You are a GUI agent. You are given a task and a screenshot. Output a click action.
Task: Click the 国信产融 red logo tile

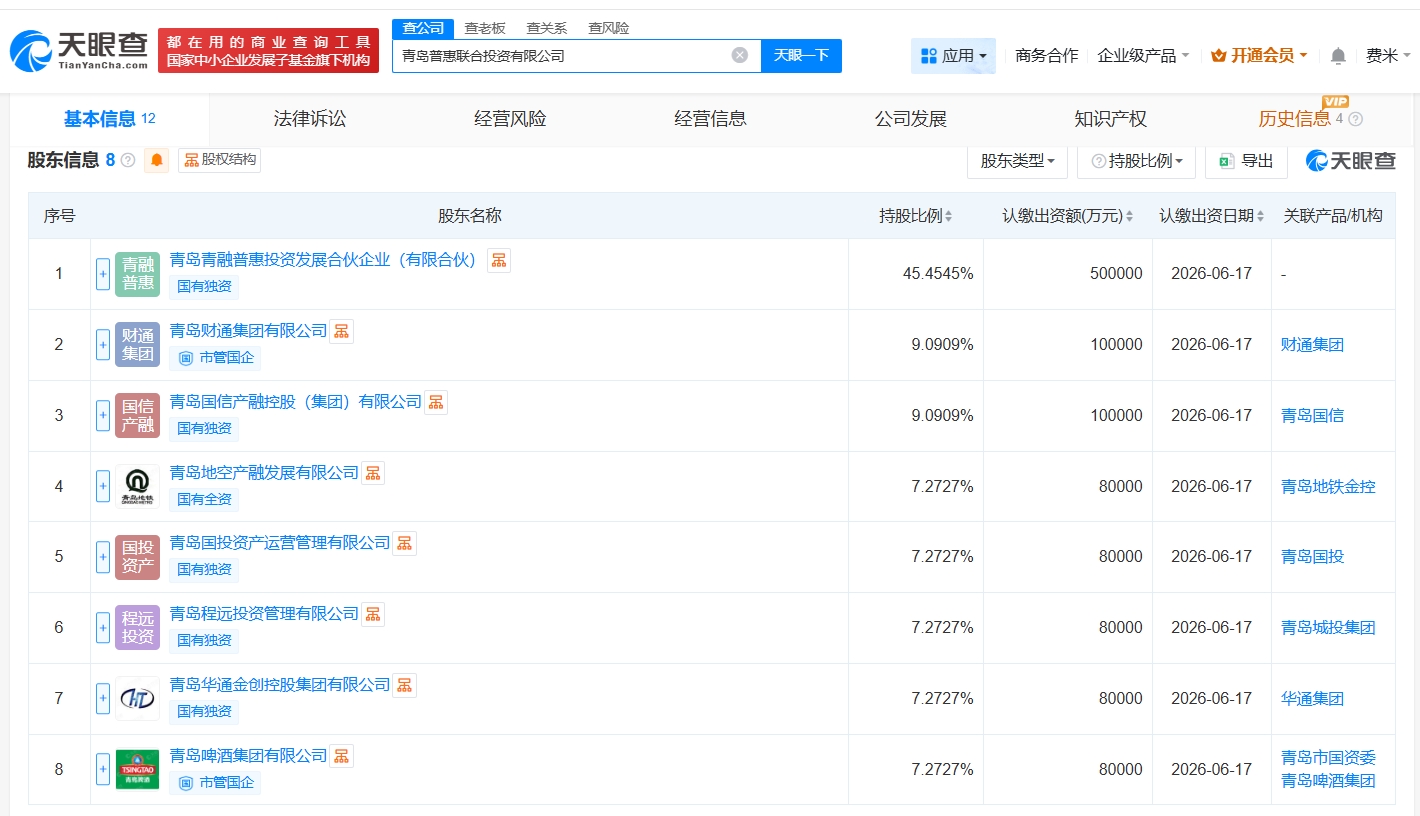click(x=137, y=416)
